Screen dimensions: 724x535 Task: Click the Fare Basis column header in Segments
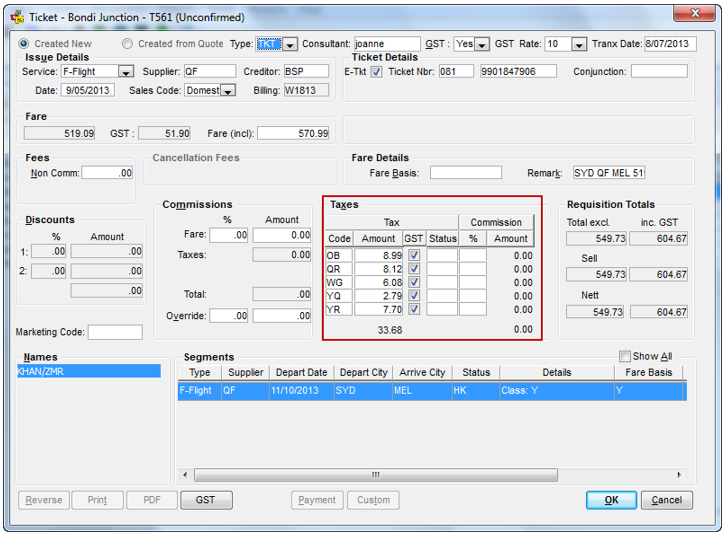coord(647,373)
